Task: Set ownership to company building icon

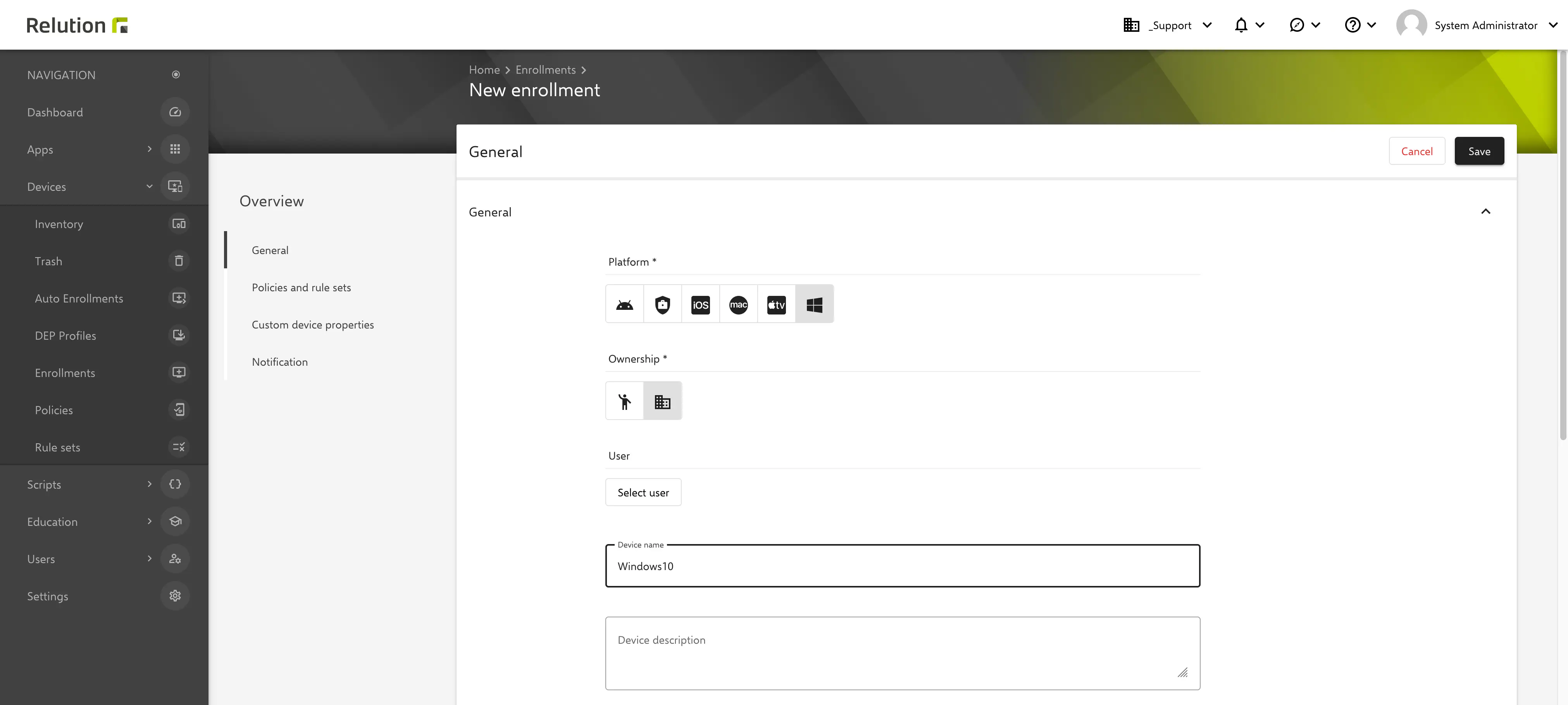Action: (x=662, y=401)
